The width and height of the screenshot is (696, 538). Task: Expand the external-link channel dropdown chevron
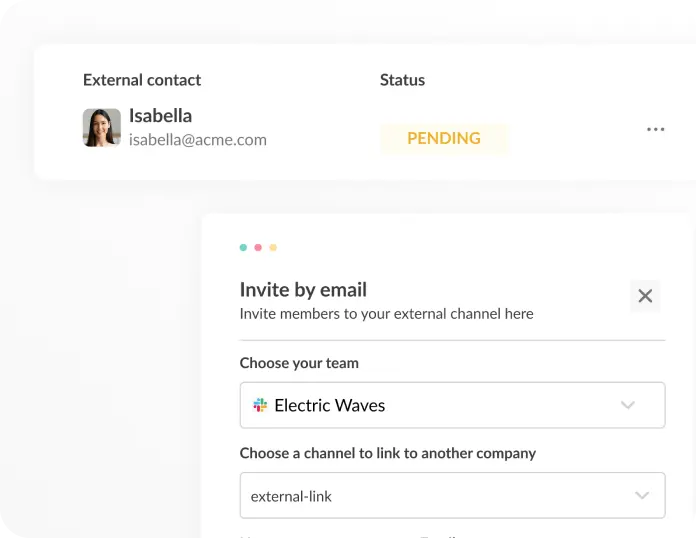pyautogui.click(x=642, y=495)
